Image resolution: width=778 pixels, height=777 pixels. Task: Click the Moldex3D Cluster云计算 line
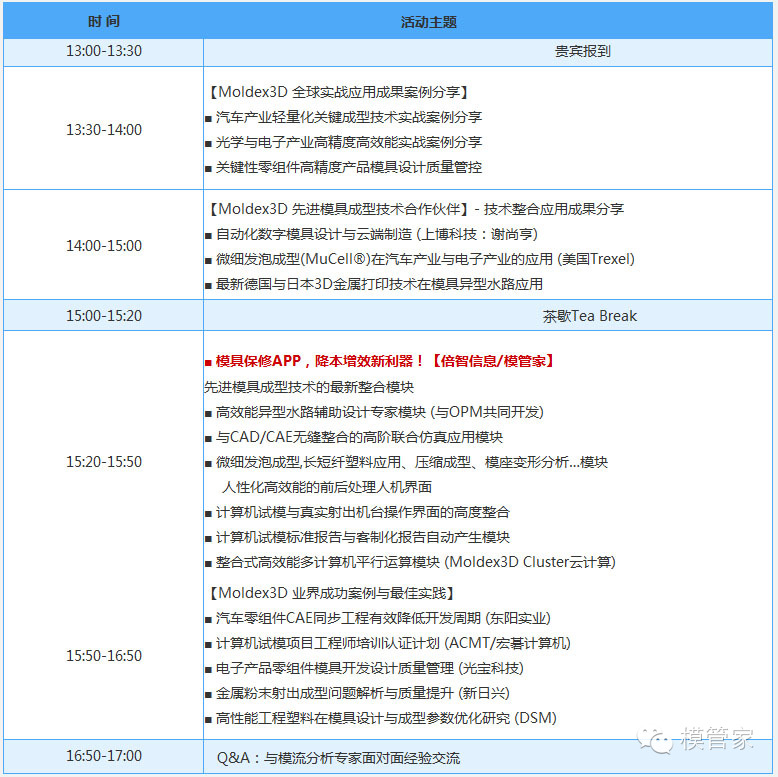click(x=410, y=562)
